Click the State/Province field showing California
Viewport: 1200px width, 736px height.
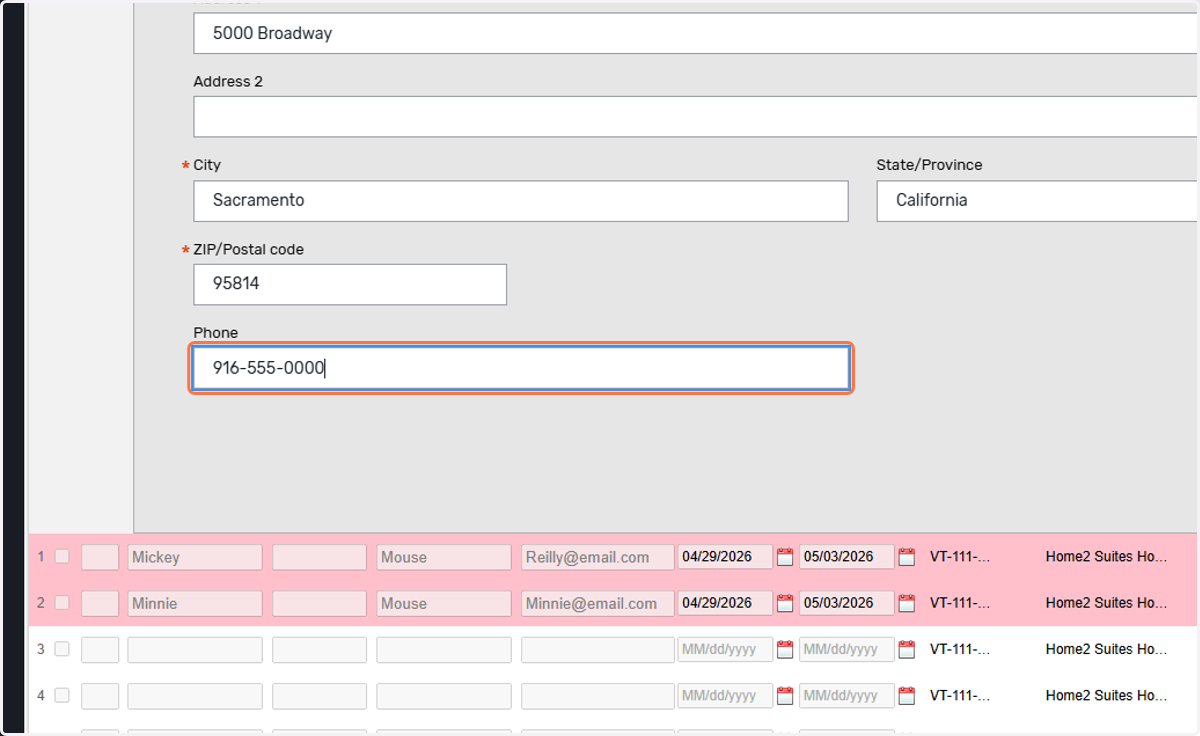coord(1038,200)
